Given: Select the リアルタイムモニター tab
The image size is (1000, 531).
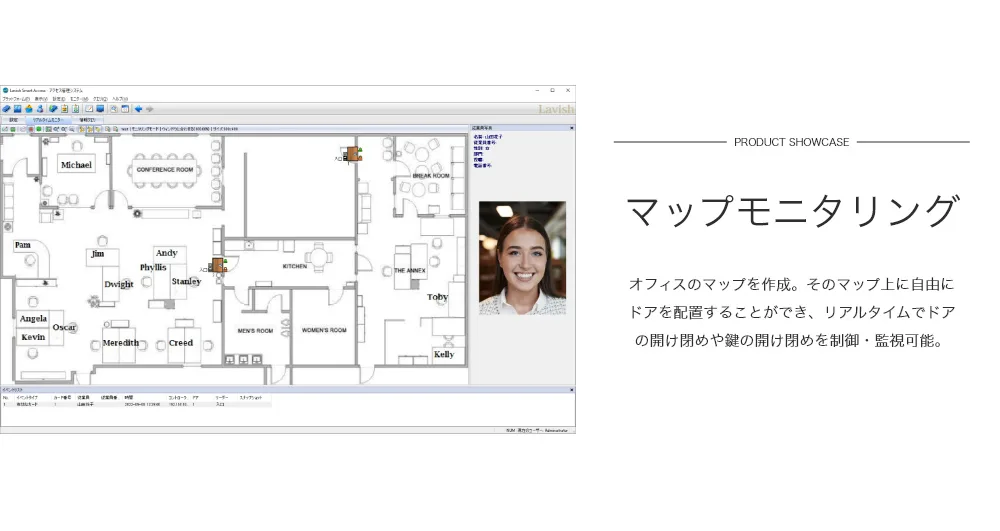Looking at the screenshot, I should tap(48, 119).
